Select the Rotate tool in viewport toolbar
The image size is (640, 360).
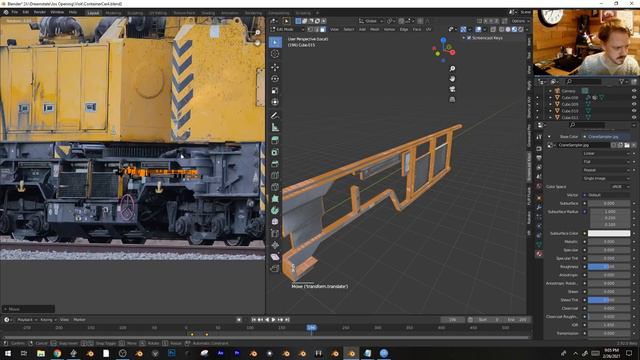tap(275, 78)
